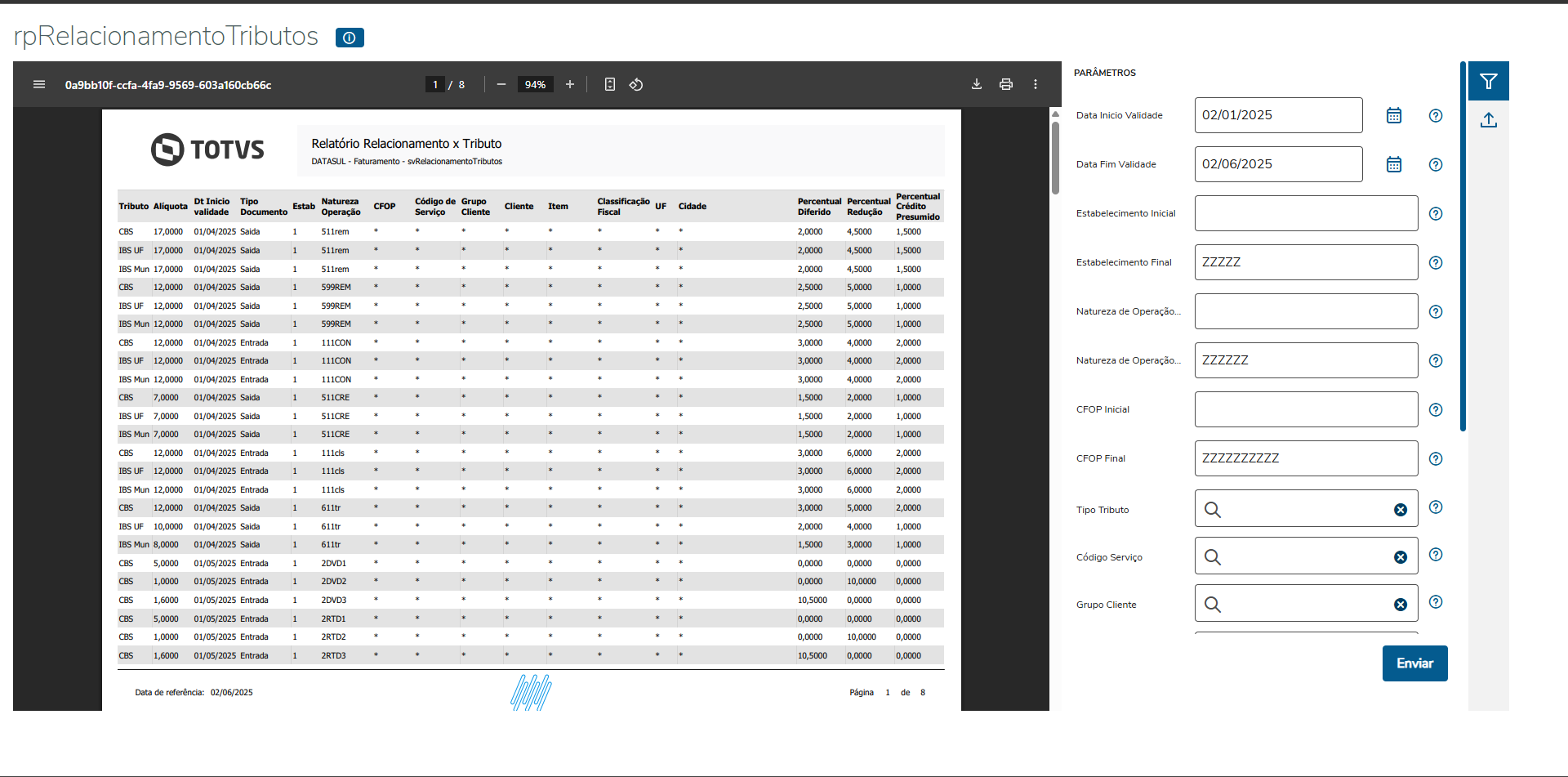This screenshot has height=777, width=1568.
Task: Click the 'Relatório Relacionamento x Tributo' heading
Action: pyautogui.click(x=407, y=144)
